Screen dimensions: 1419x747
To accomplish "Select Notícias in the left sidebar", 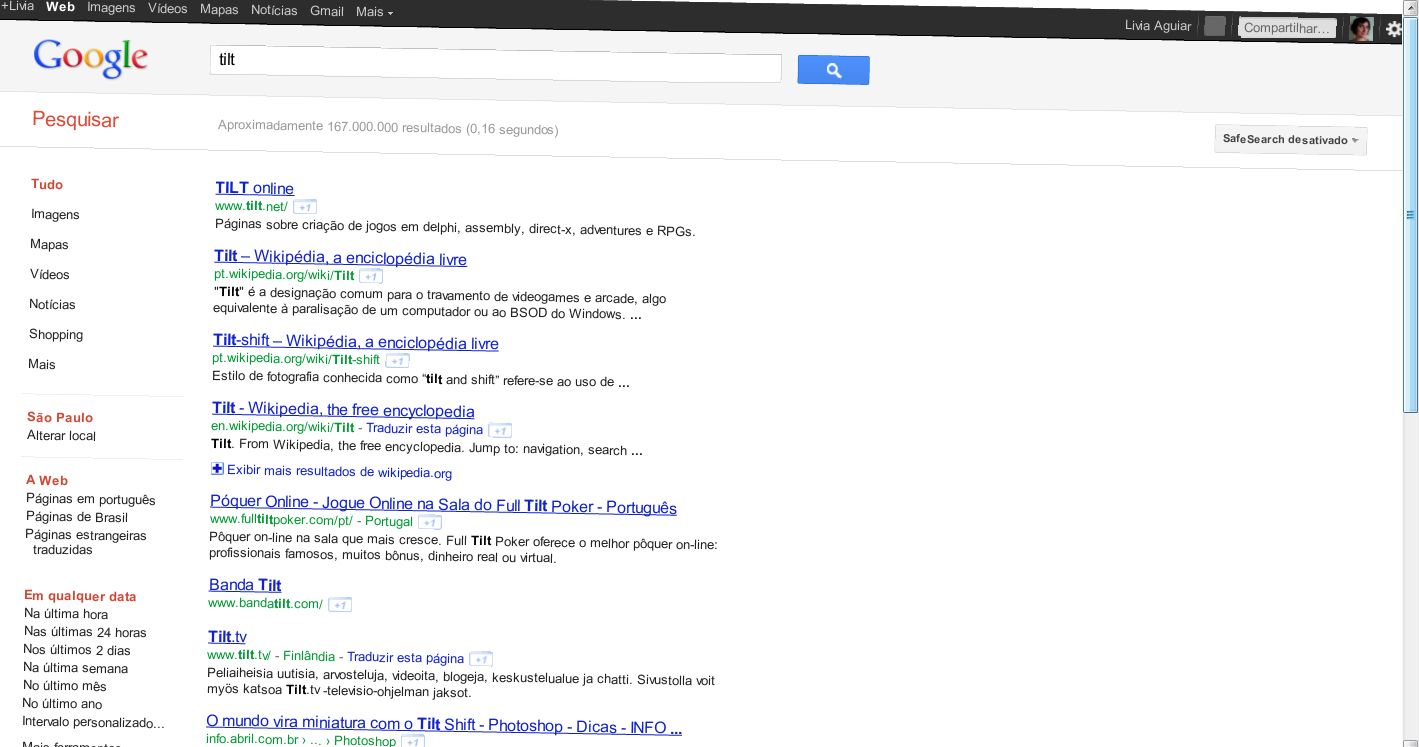I will (52, 305).
